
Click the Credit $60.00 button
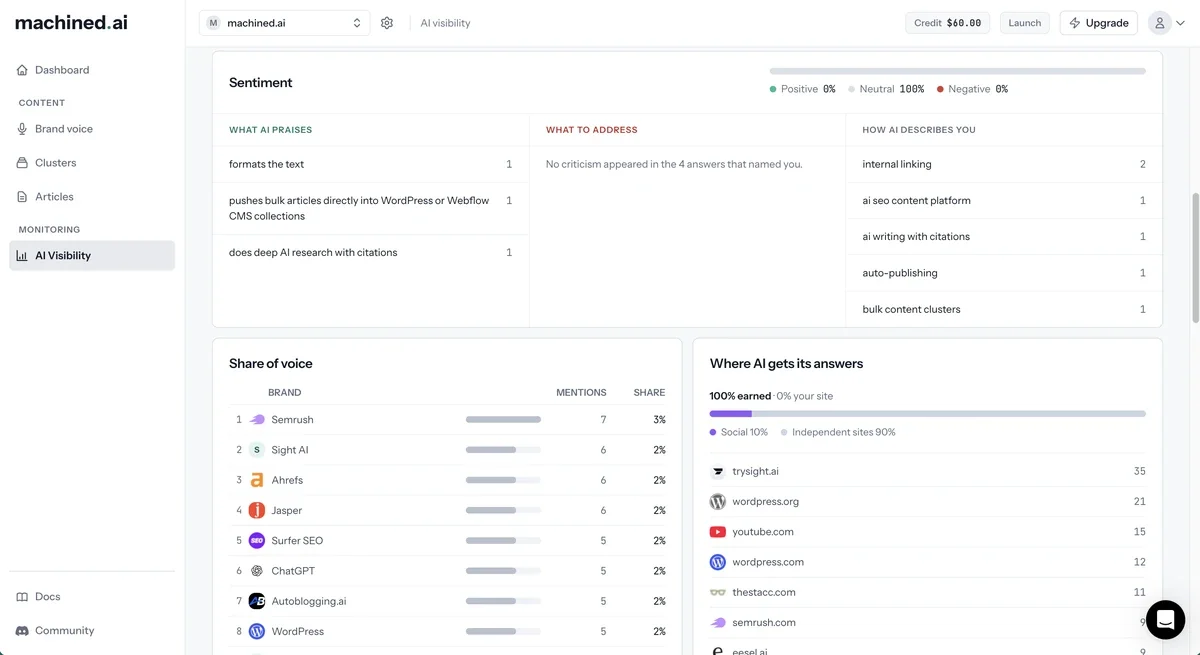point(948,23)
